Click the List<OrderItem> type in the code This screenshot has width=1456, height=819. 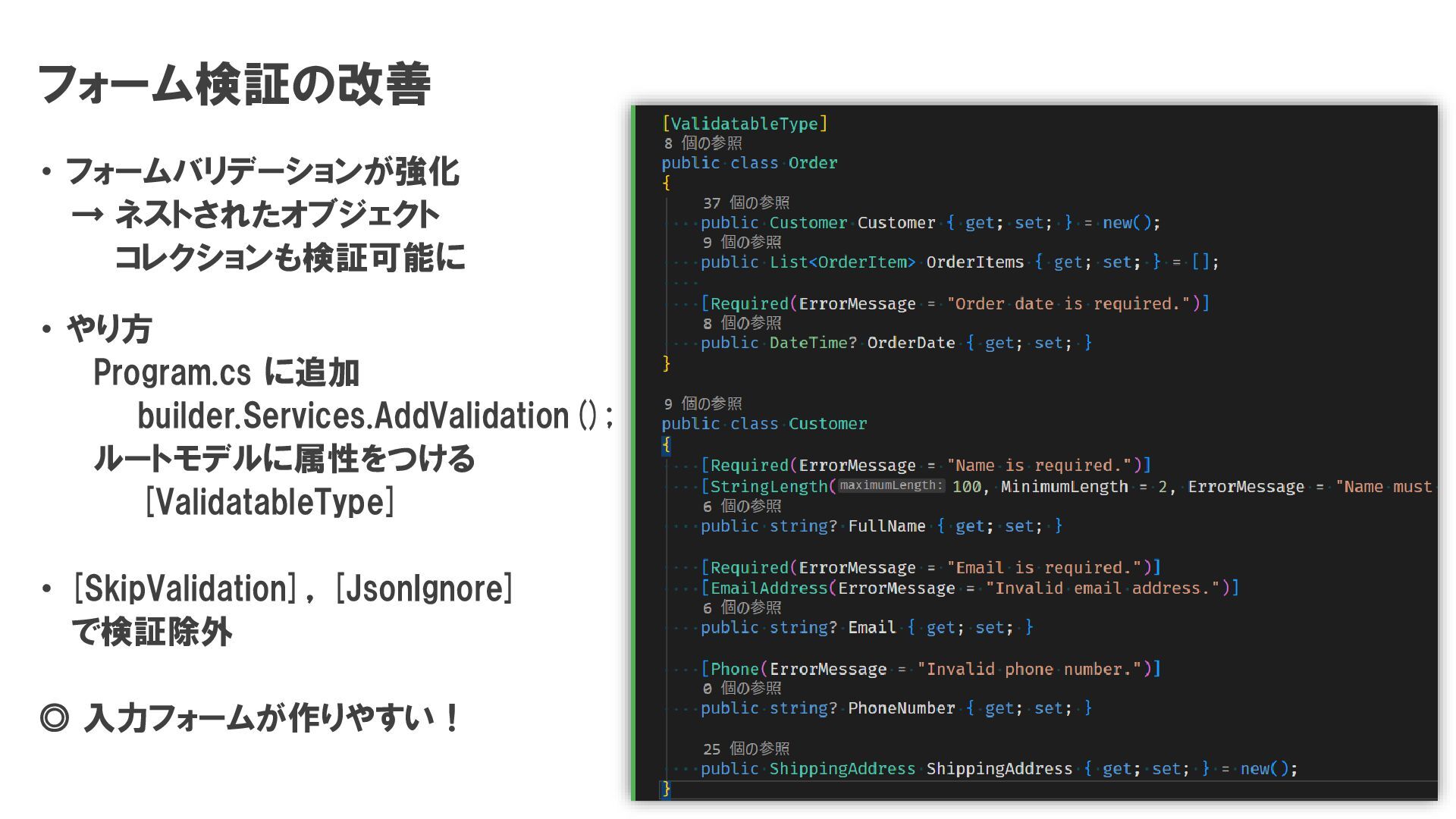coord(842,262)
